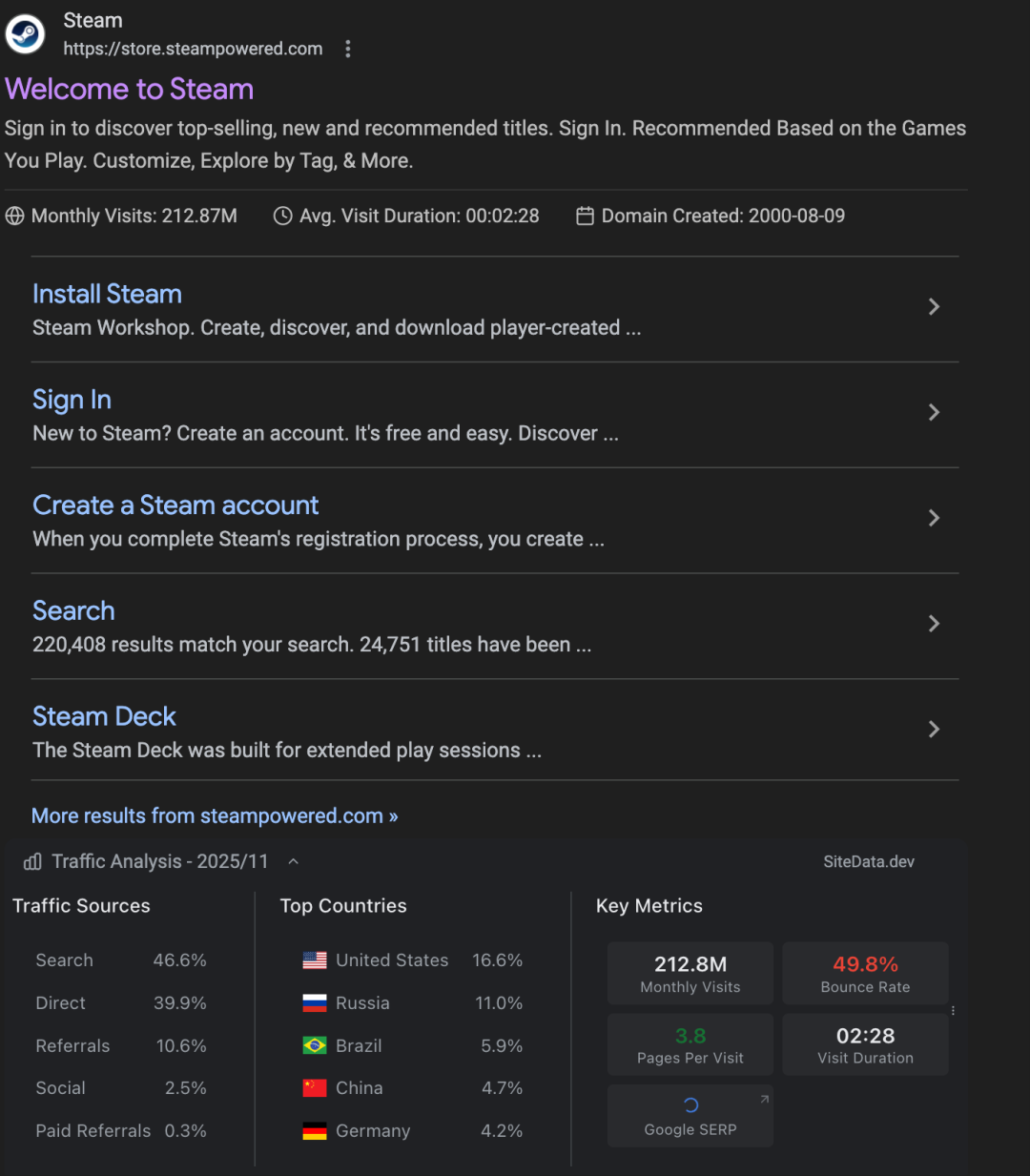Click the China flag icon
This screenshot has height=1176, width=1030.
[x=315, y=1088]
